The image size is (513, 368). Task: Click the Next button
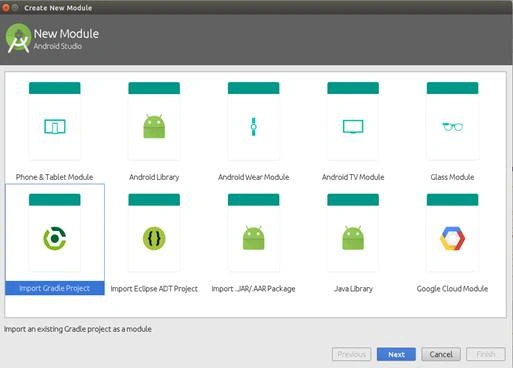[x=396, y=354]
